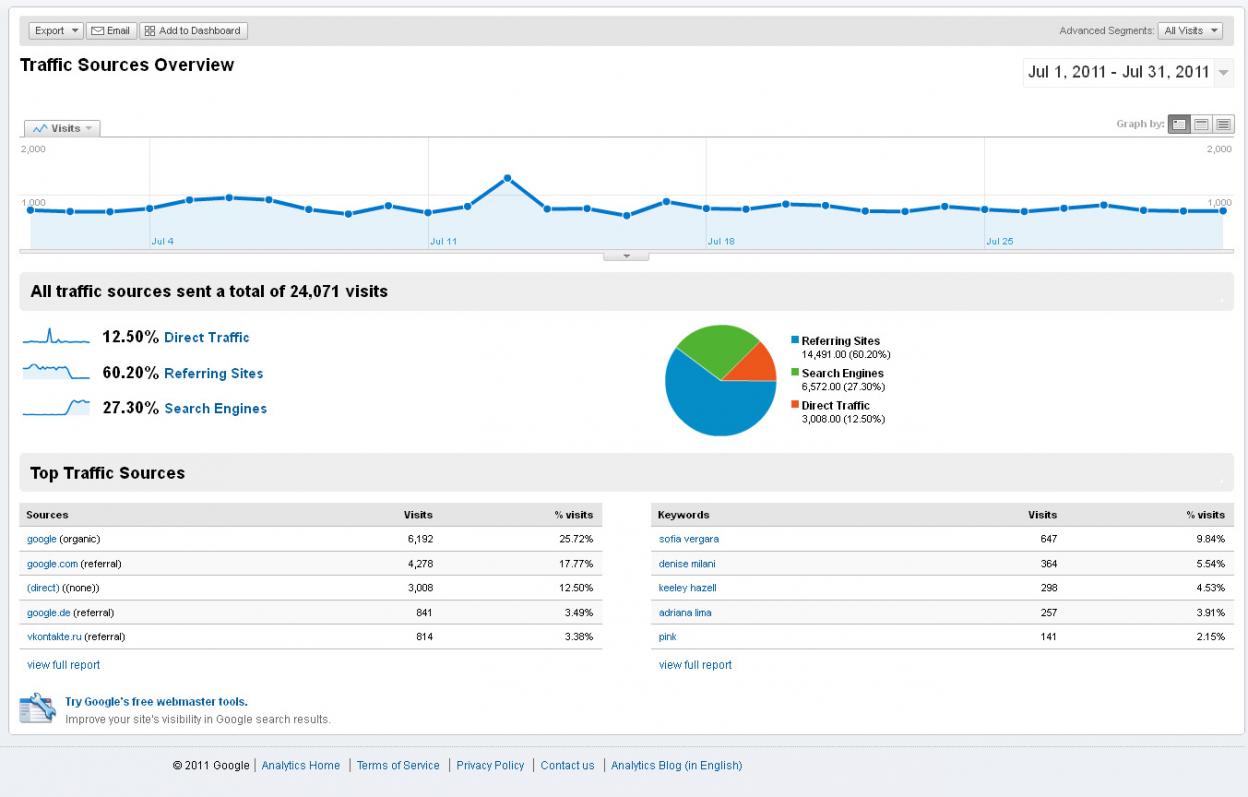Image resolution: width=1248 pixels, height=797 pixels.
Task: Open keyword denise milani
Action: (687, 564)
